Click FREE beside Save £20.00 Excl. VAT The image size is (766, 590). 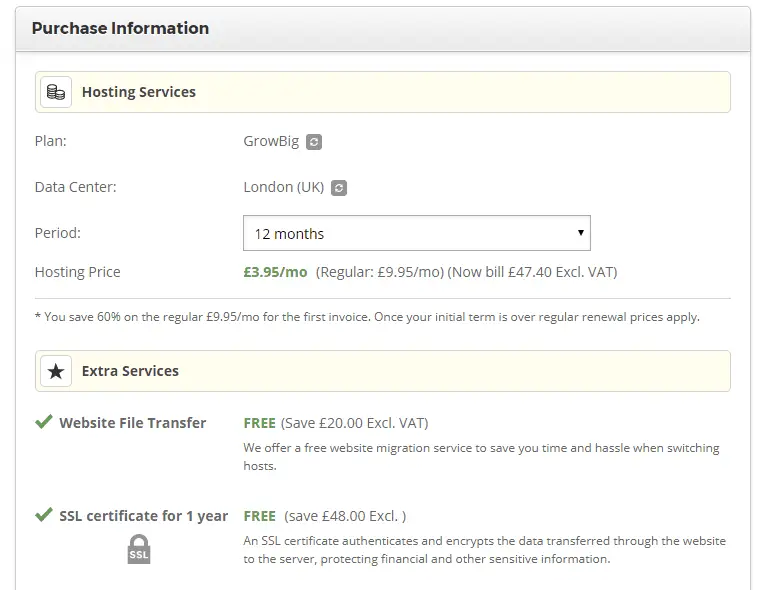coord(259,423)
